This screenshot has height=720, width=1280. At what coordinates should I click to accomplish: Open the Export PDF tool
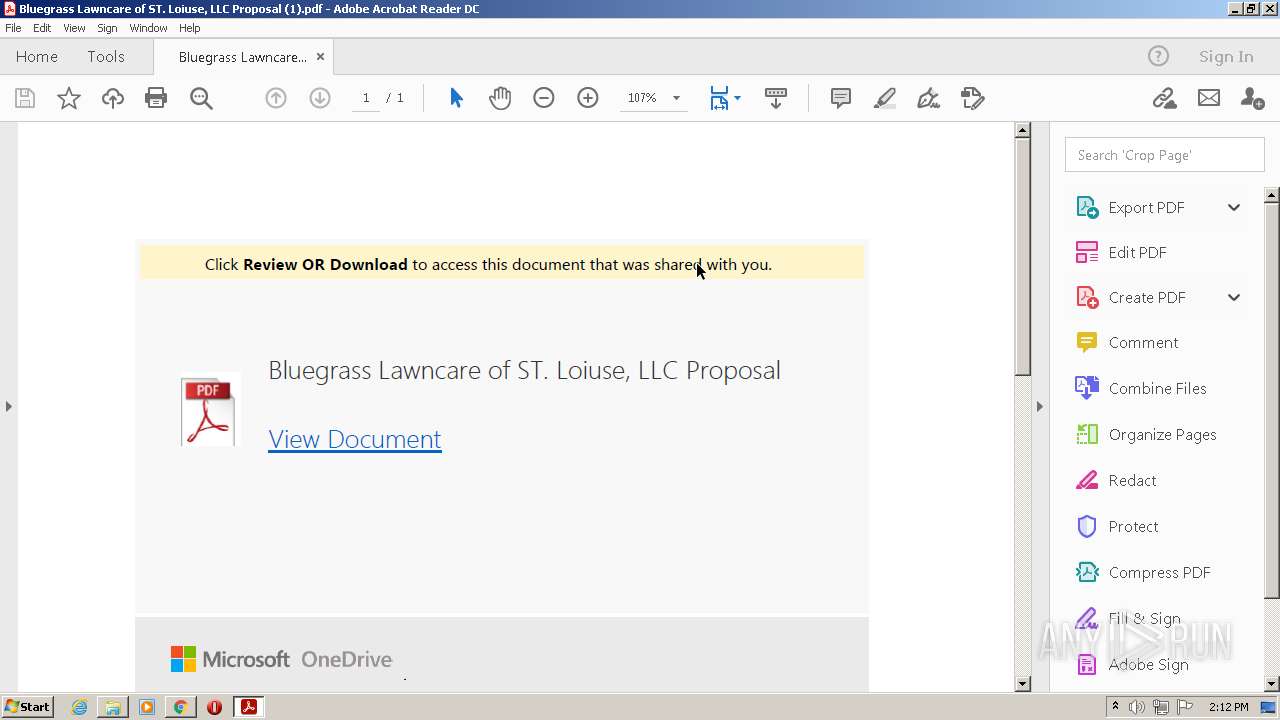[1146, 207]
